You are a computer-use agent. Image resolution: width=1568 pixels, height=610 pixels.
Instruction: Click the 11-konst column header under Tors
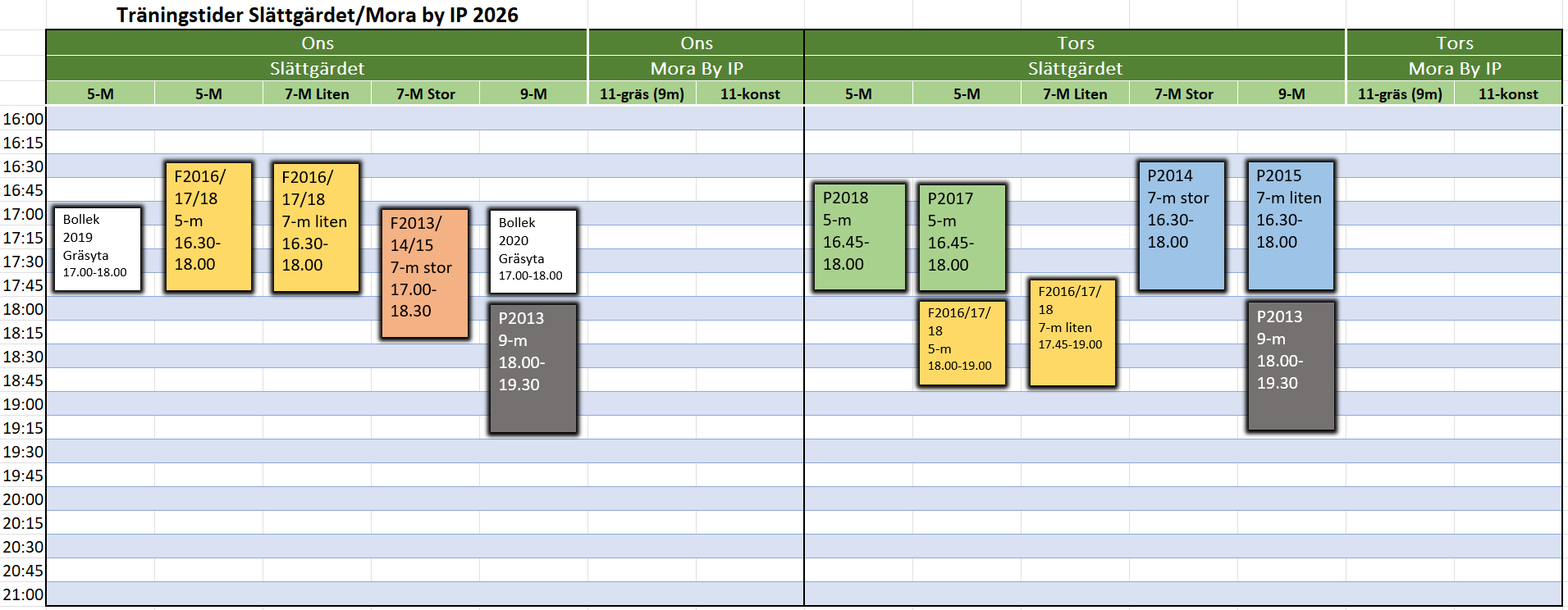pyautogui.click(x=1508, y=93)
